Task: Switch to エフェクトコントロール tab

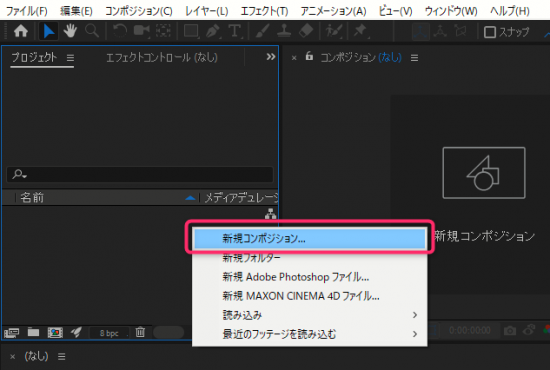Action: [162, 57]
